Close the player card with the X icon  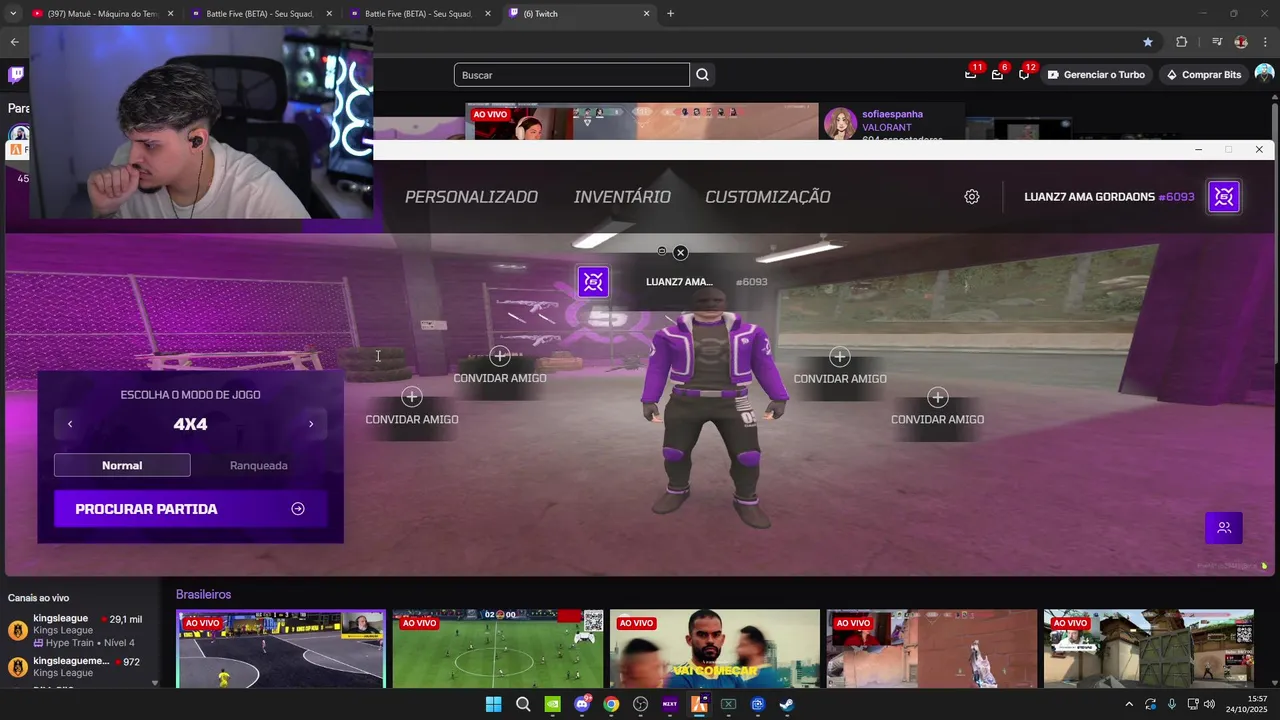(x=680, y=253)
